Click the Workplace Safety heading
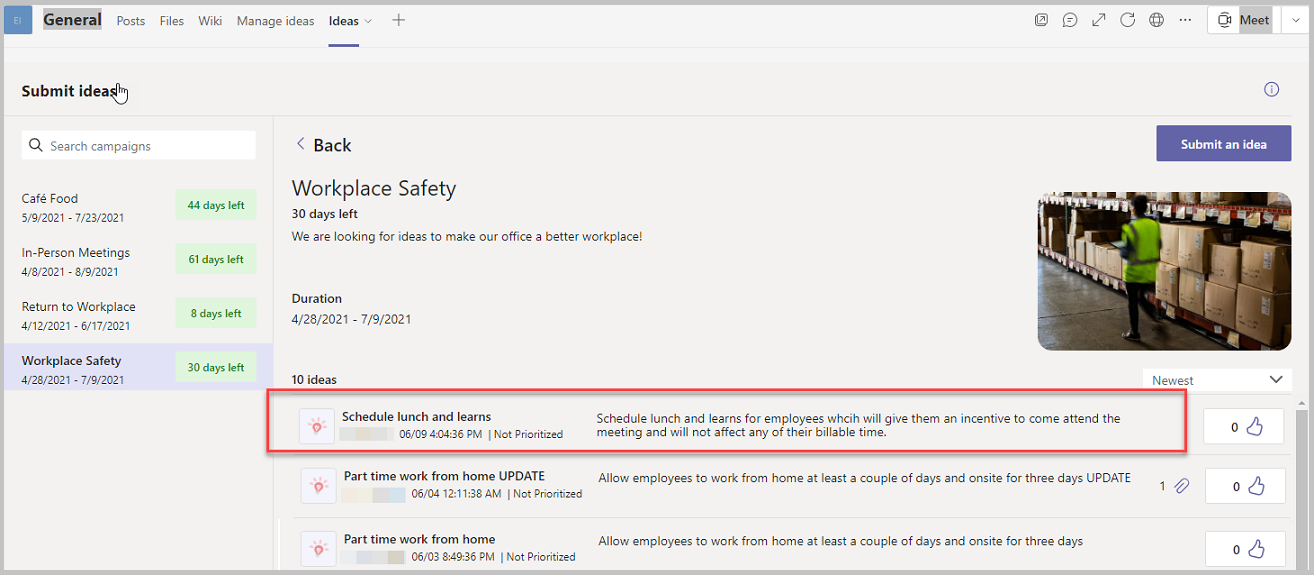The width and height of the screenshot is (1314, 575). coord(374,188)
